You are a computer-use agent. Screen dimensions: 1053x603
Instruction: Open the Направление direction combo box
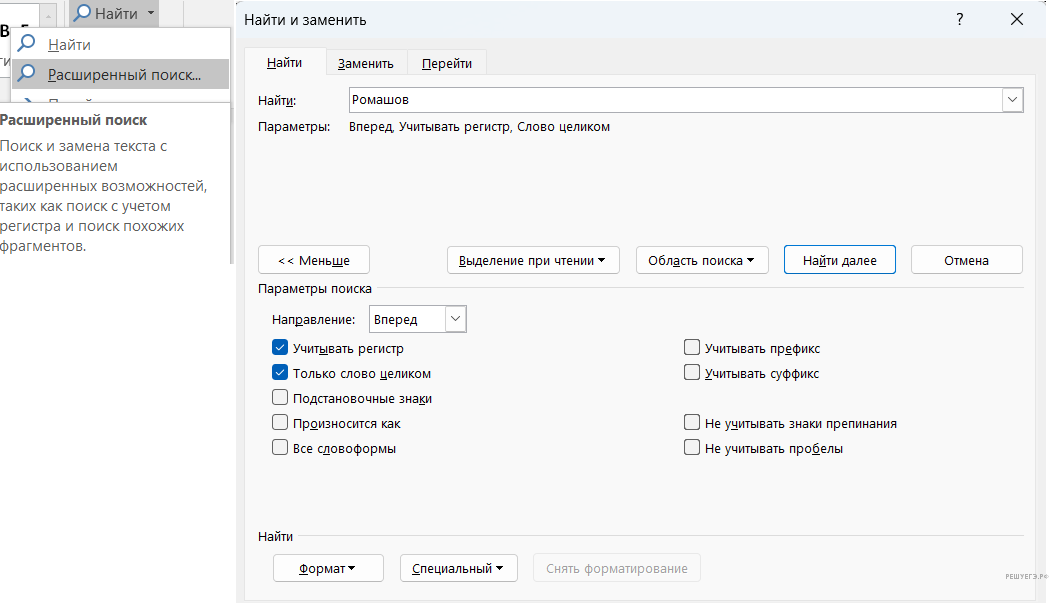417,320
